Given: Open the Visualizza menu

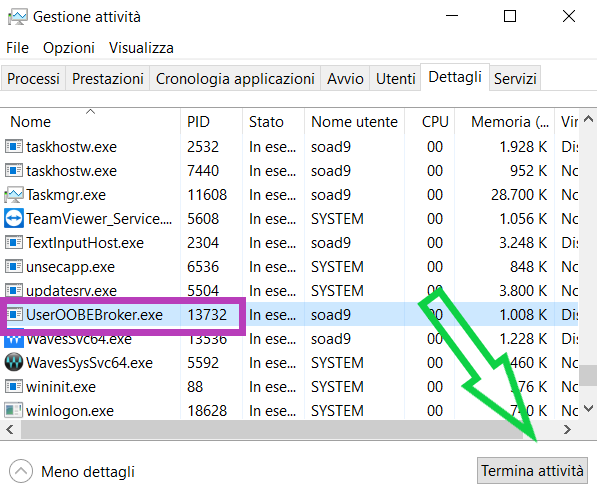Looking at the screenshot, I should click(141, 48).
